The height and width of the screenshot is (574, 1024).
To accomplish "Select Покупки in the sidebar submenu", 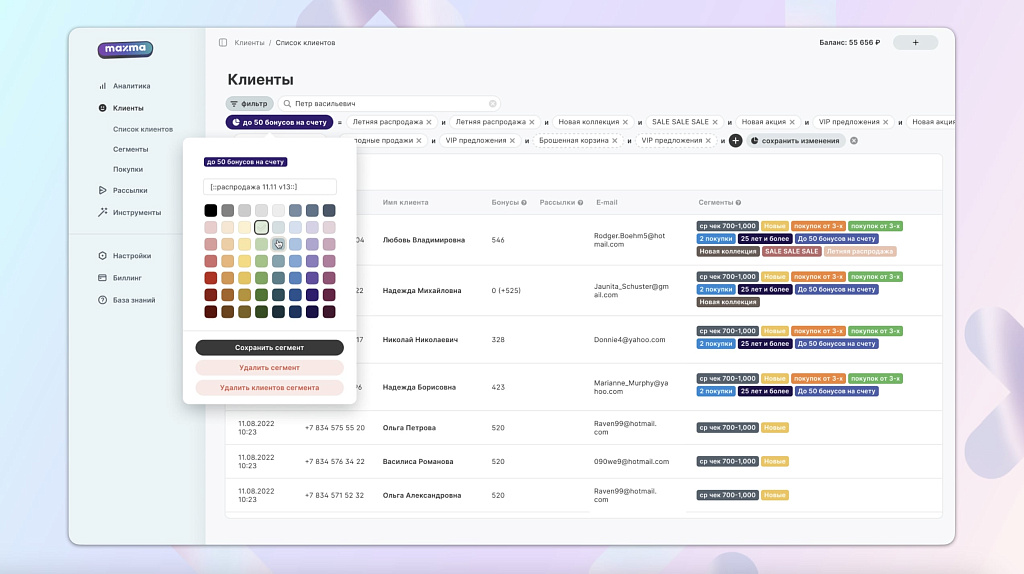I will click(128, 169).
